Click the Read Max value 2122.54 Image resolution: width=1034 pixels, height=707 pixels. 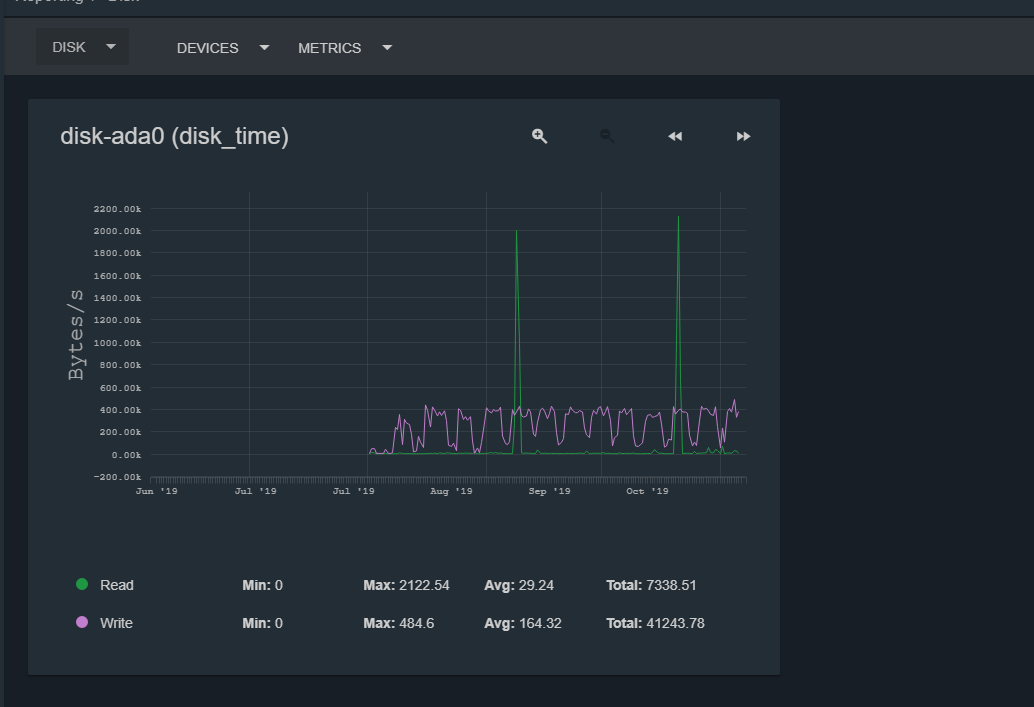pyautogui.click(x=423, y=585)
